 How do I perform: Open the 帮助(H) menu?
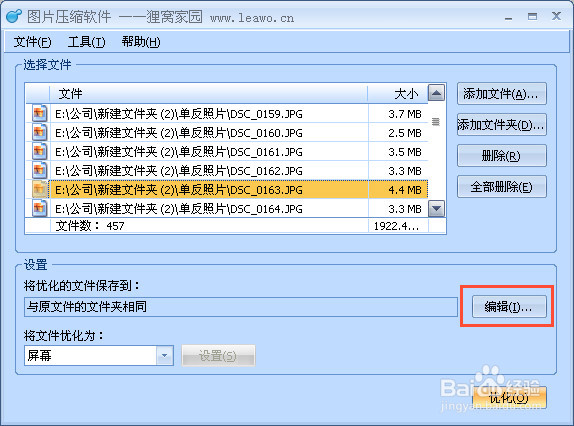tap(141, 42)
